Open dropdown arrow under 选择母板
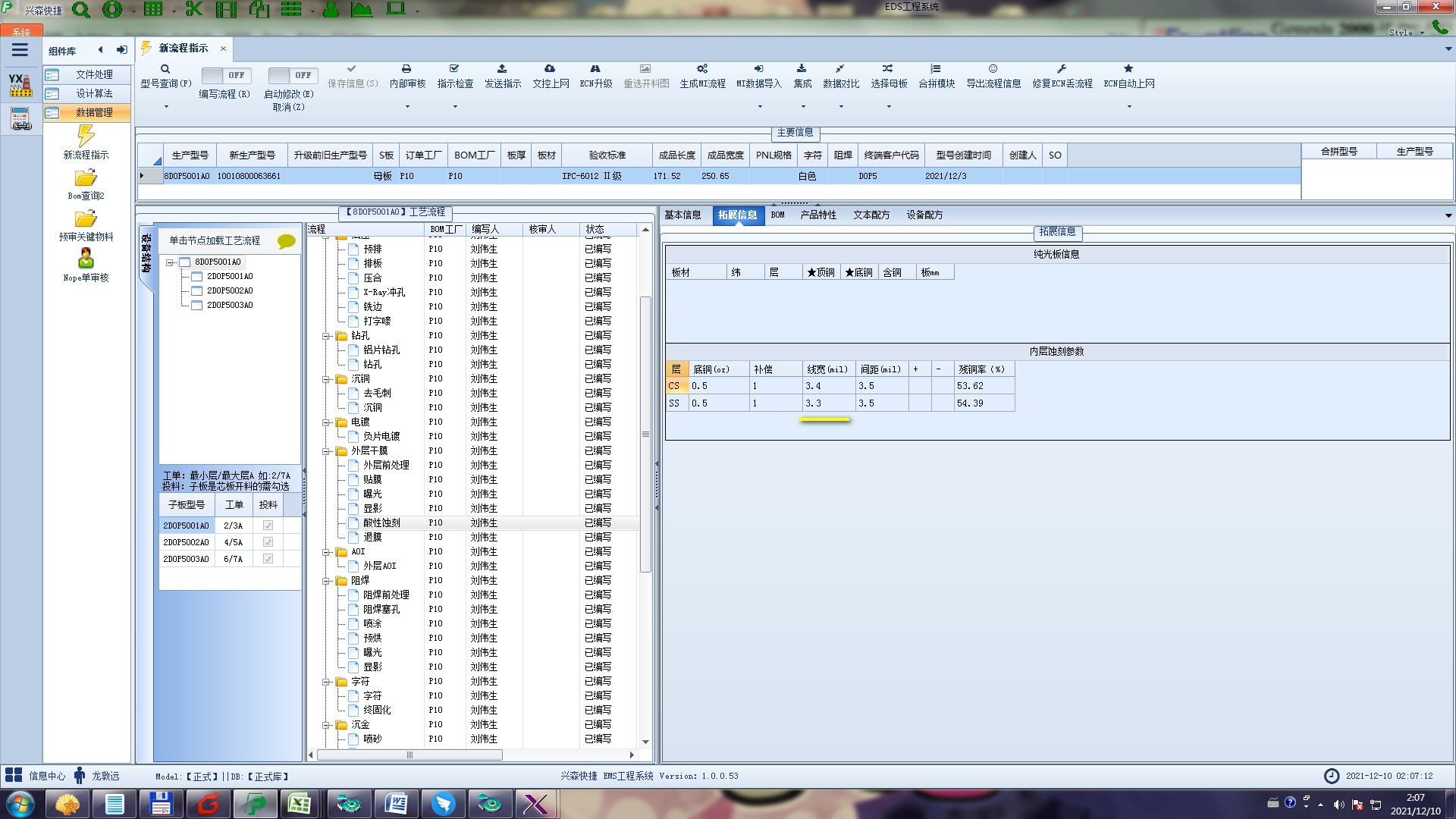The width and height of the screenshot is (1456, 819). pos(889,107)
